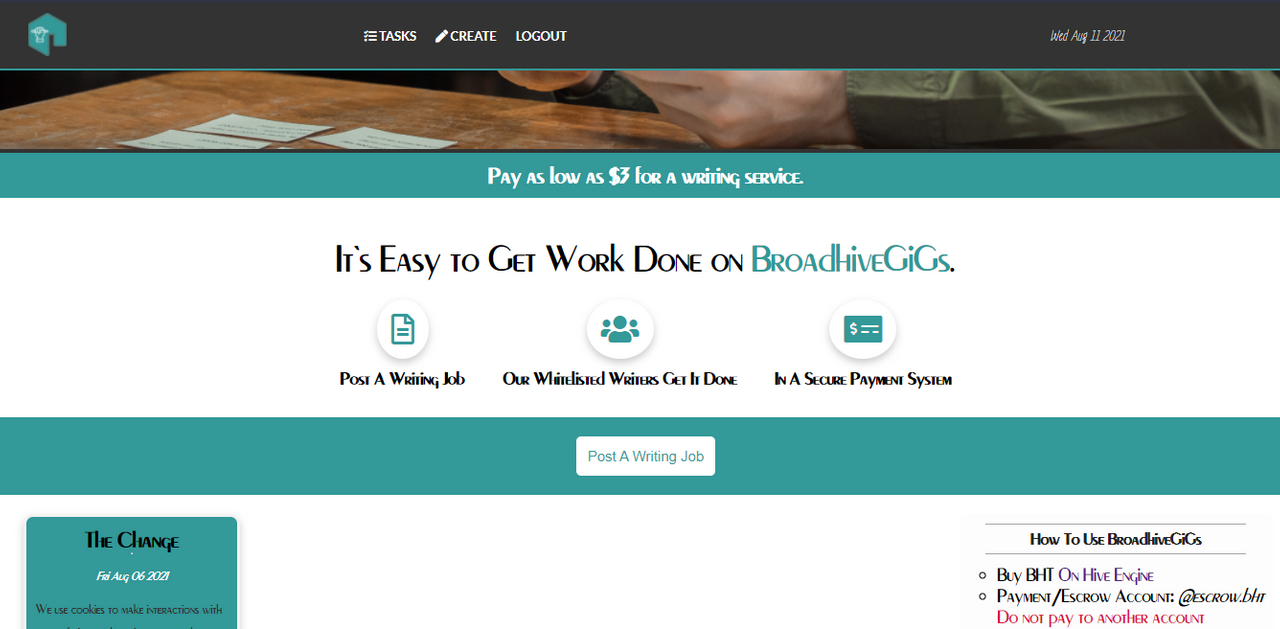Click the BroadhiveGiGs teal heading text
Image resolution: width=1280 pixels, height=629 pixels.
(x=849, y=260)
